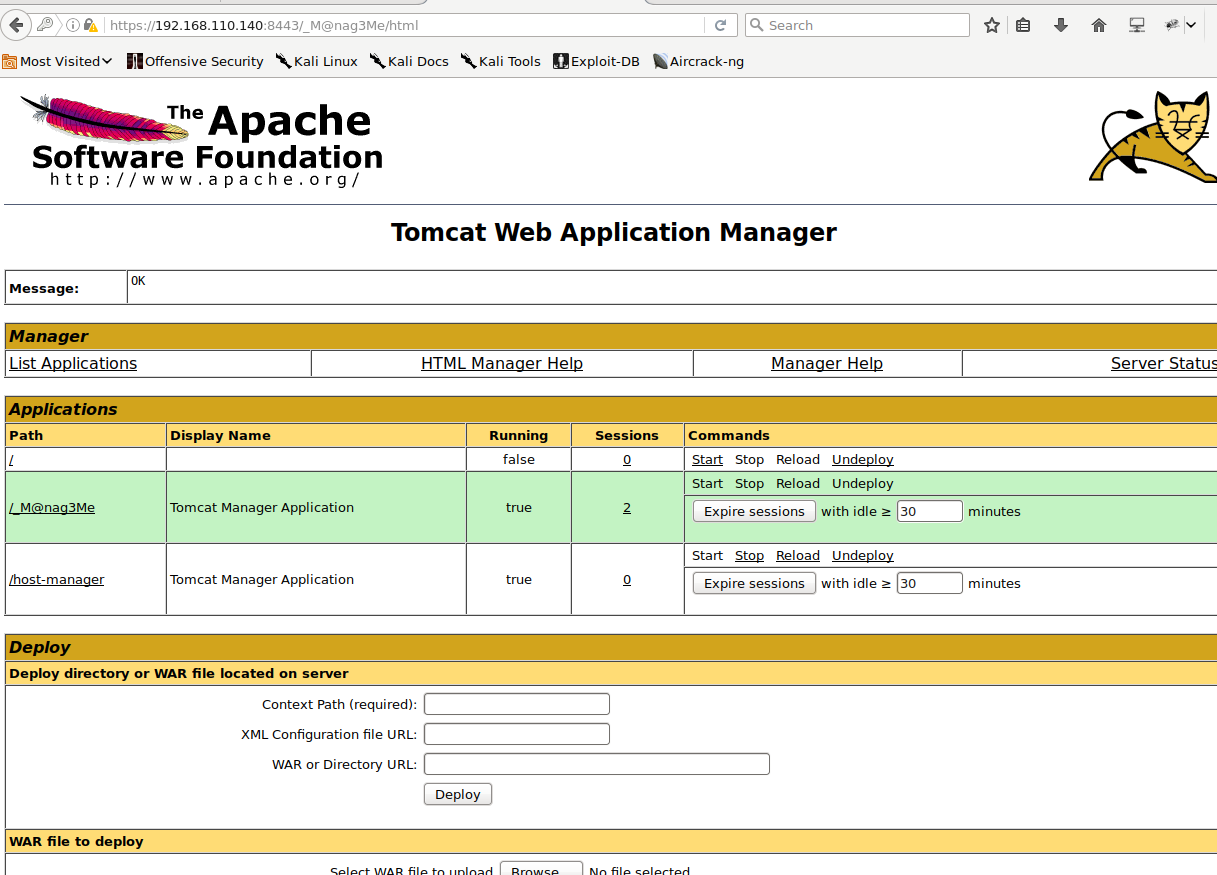
Task: Click the "Tomcat Manager Application" name in host-manager row
Action: point(262,579)
